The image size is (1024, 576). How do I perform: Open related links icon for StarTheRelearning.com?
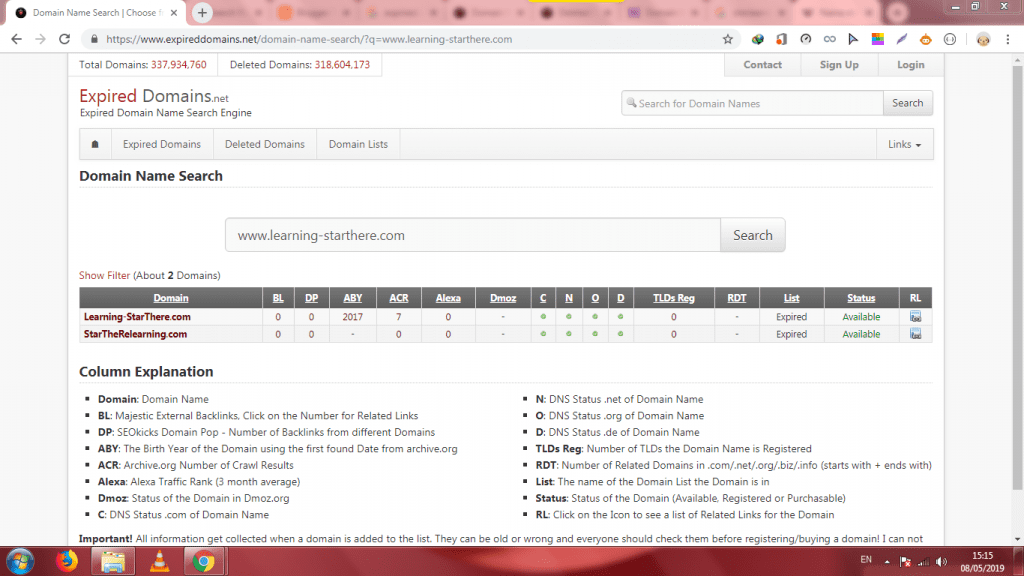pos(916,334)
